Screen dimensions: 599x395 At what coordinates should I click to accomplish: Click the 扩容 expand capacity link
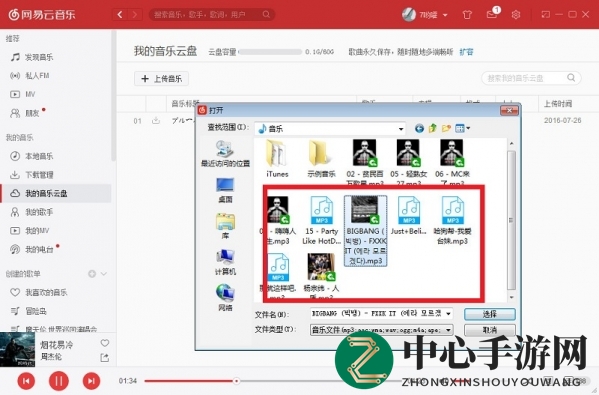click(466, 52)
